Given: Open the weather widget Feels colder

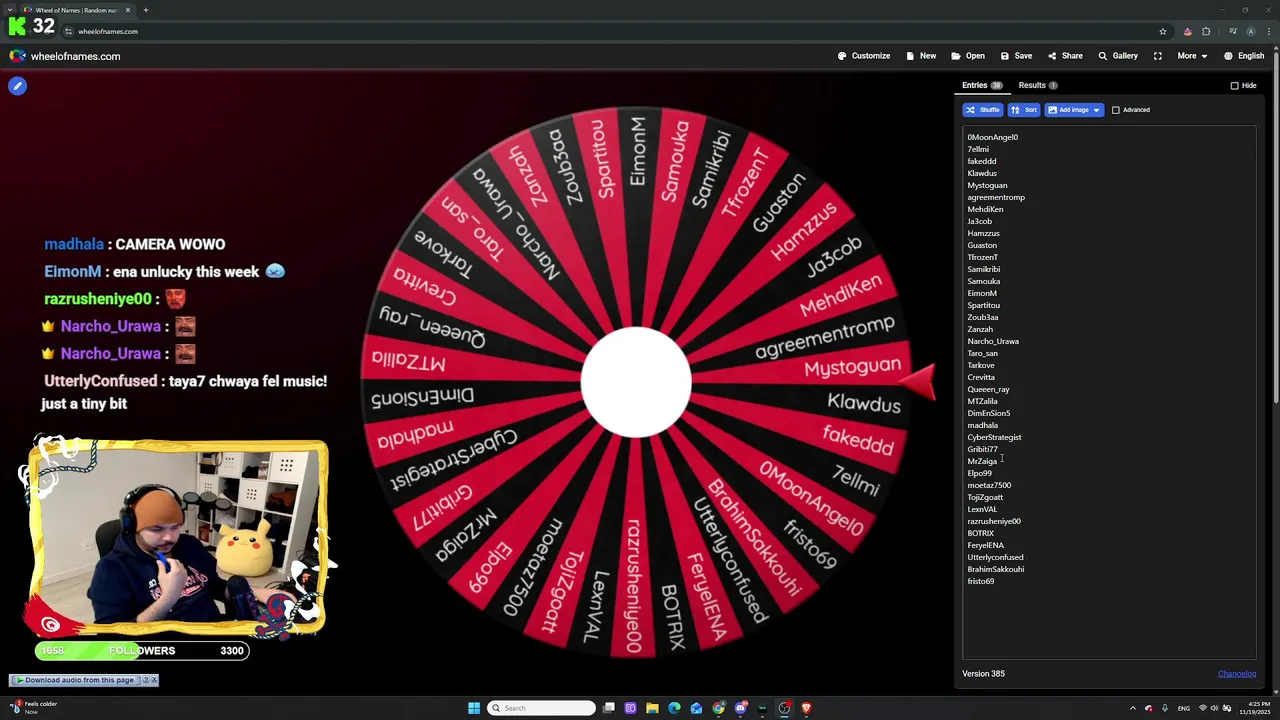Looking at the screenshot, I should point(32,707).
